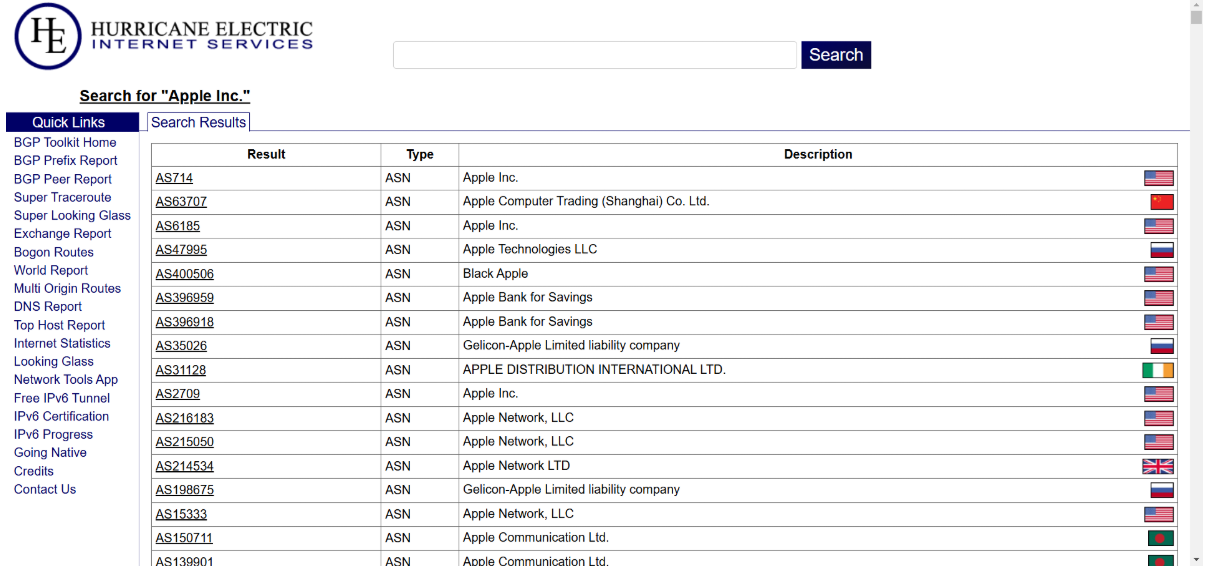The image size is (1207, 578).
Task: Click page scrollbar up arrow
Action: pos(1197,6)
